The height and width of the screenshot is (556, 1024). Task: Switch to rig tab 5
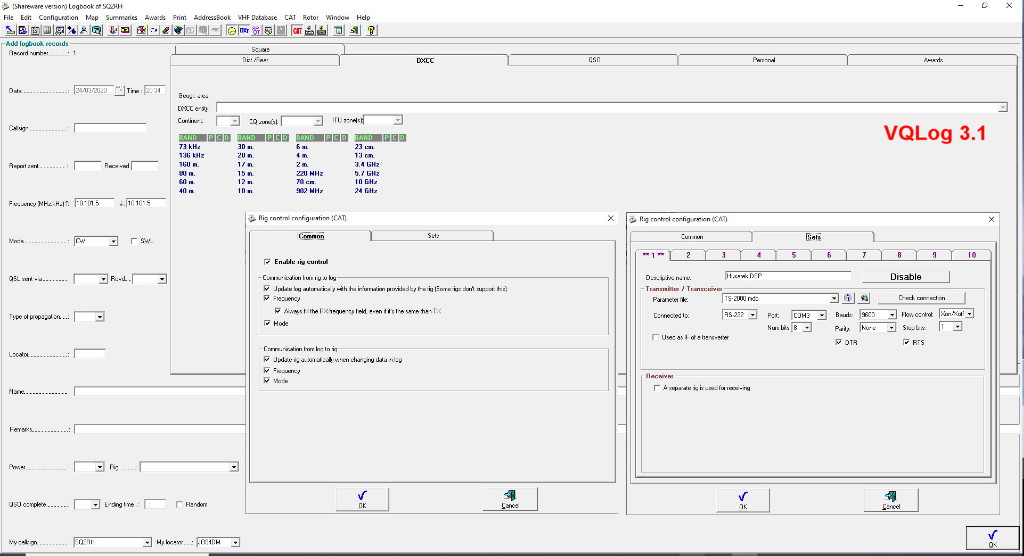coord(793,256)
